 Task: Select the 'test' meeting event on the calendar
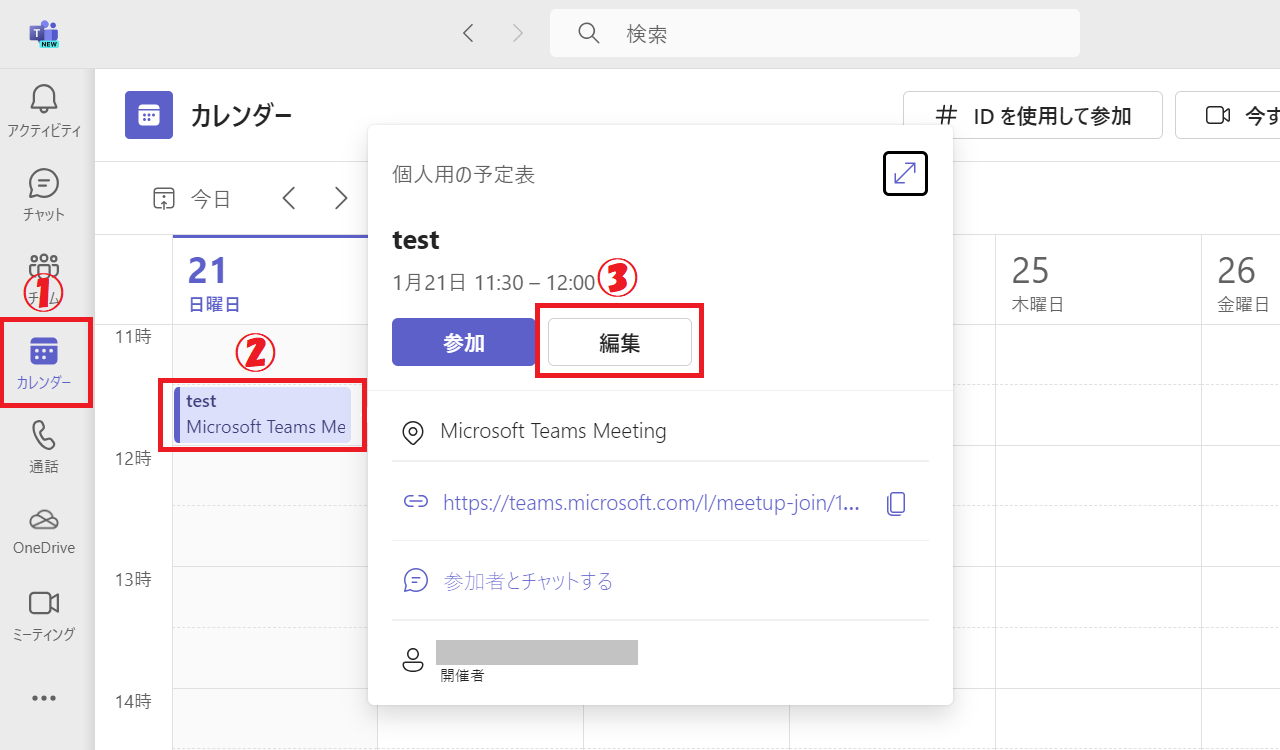tap(263, 414)
